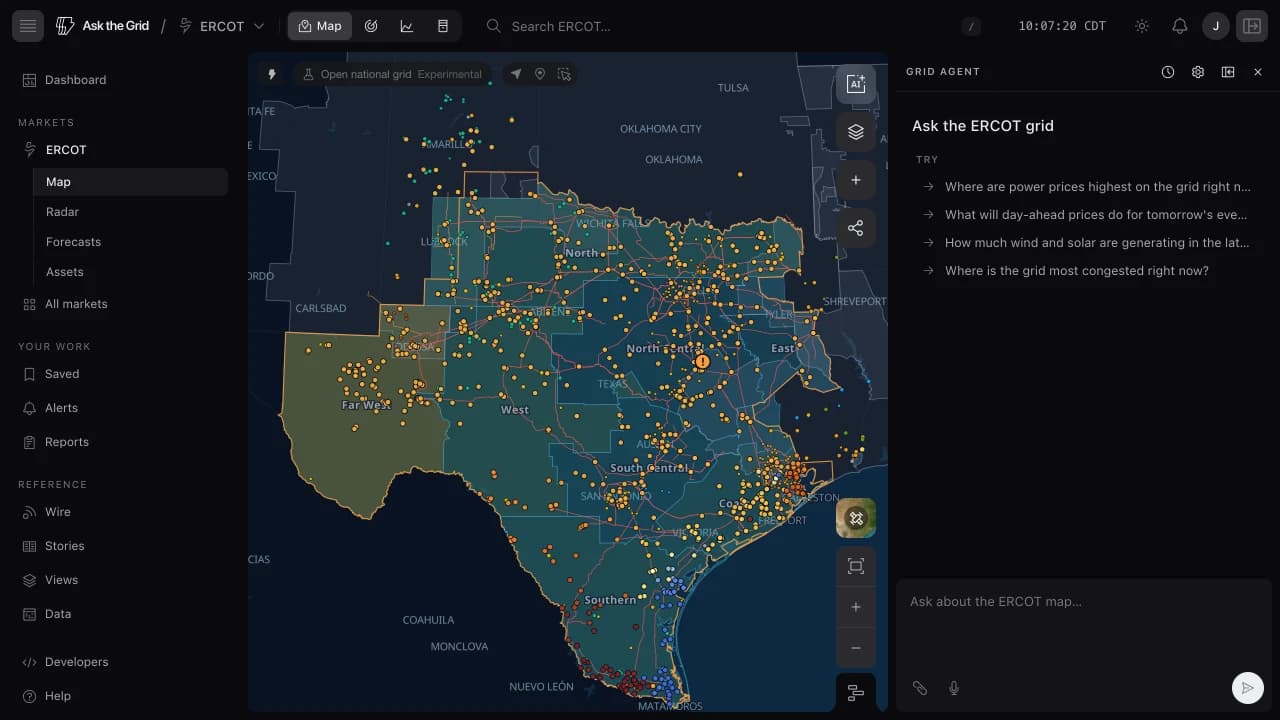Click the plus button below the layers icon
This screenshot has width=1280, height=720.
point(856,180)
